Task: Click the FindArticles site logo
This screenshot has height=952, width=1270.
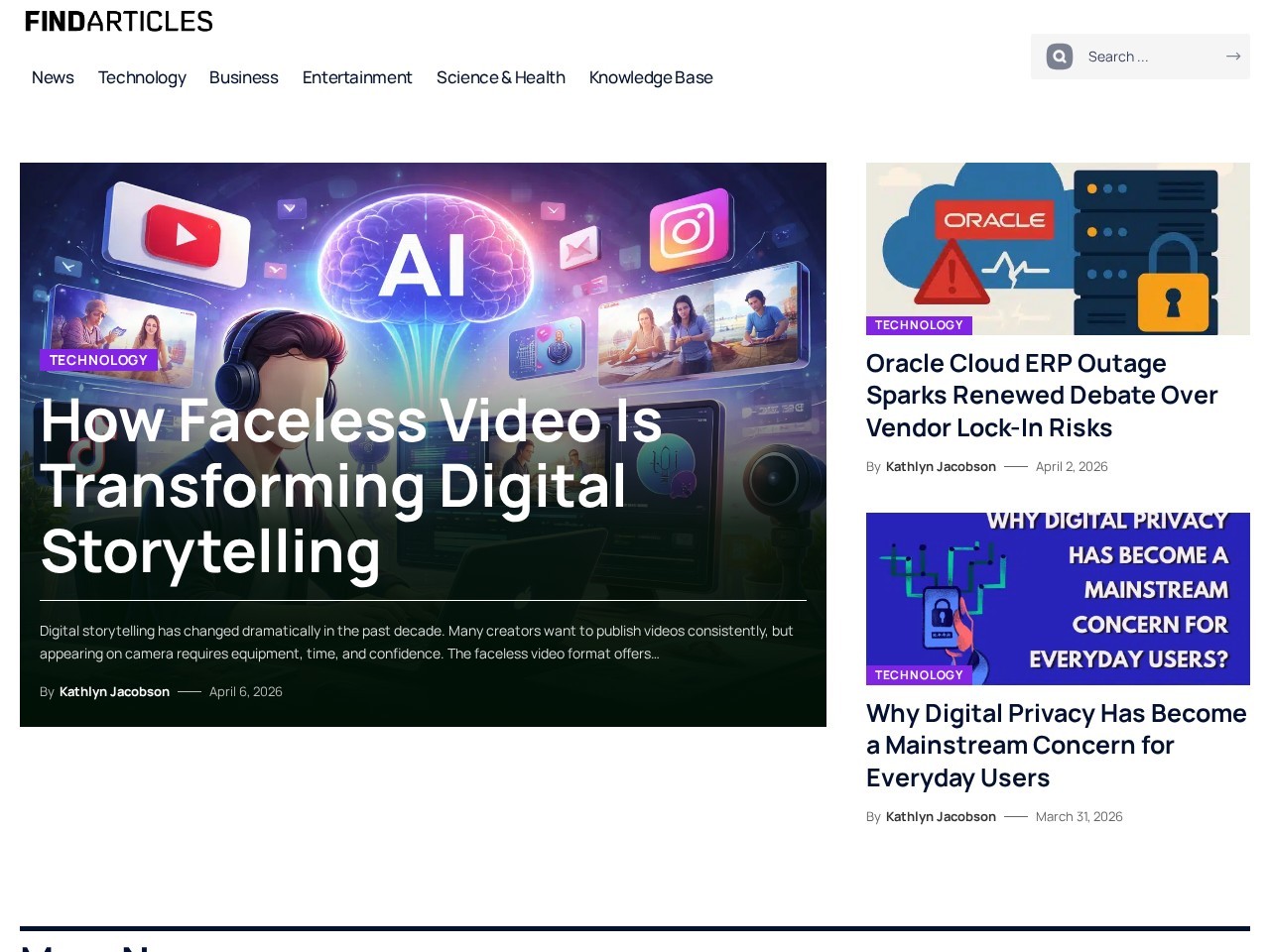Action: (x=119, y=22)
